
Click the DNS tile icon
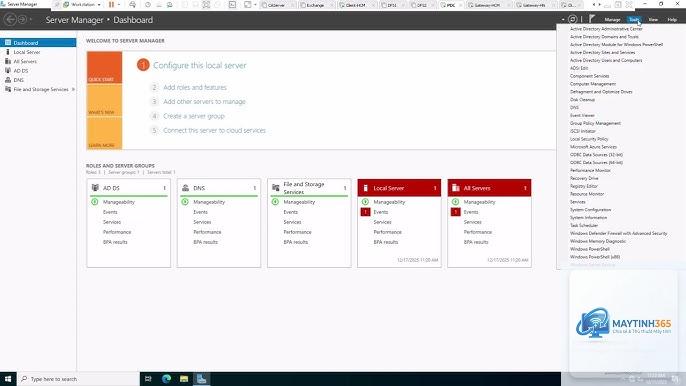[x=186, y=188]
